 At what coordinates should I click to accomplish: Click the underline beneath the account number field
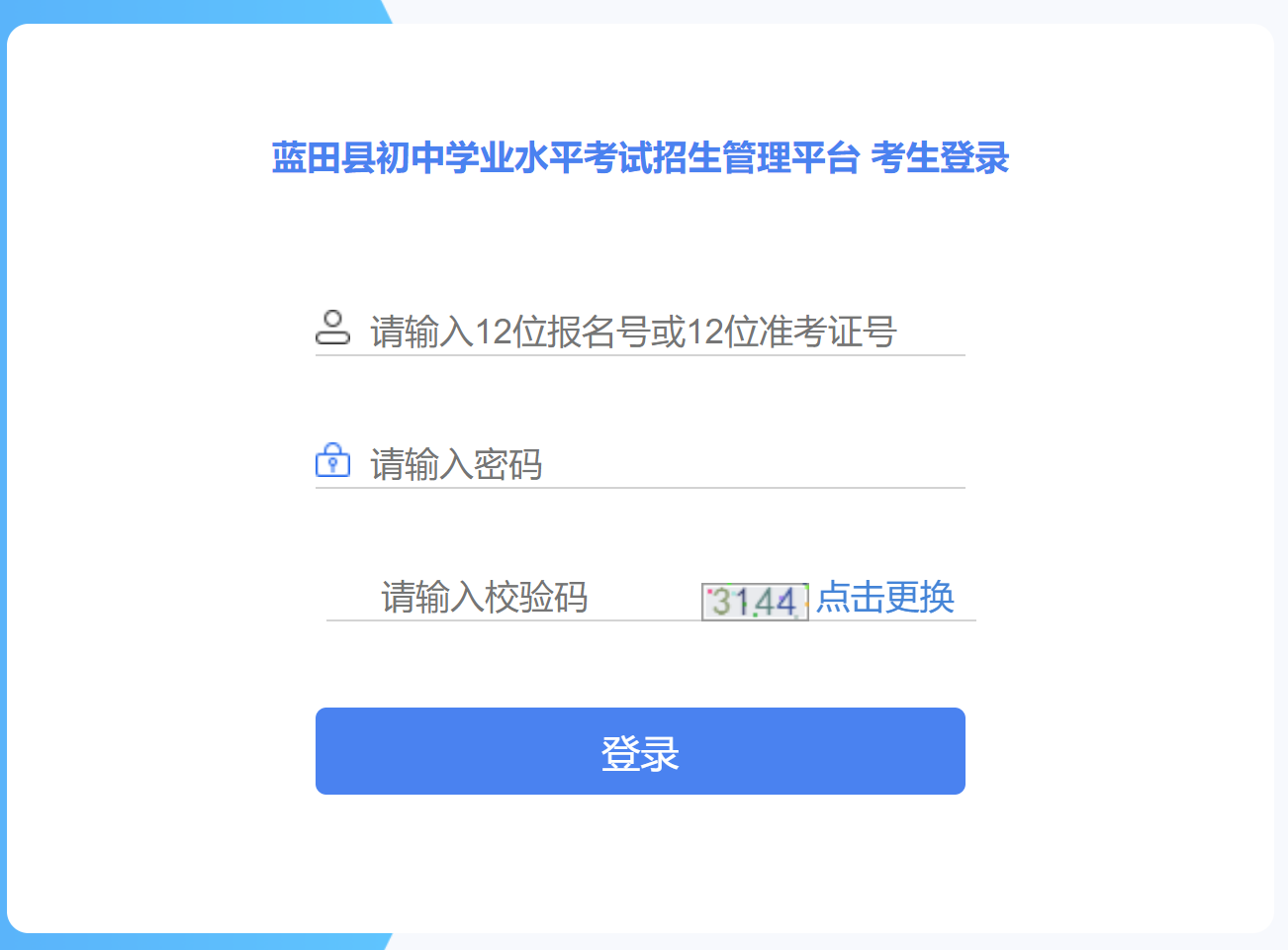point(640,355)
